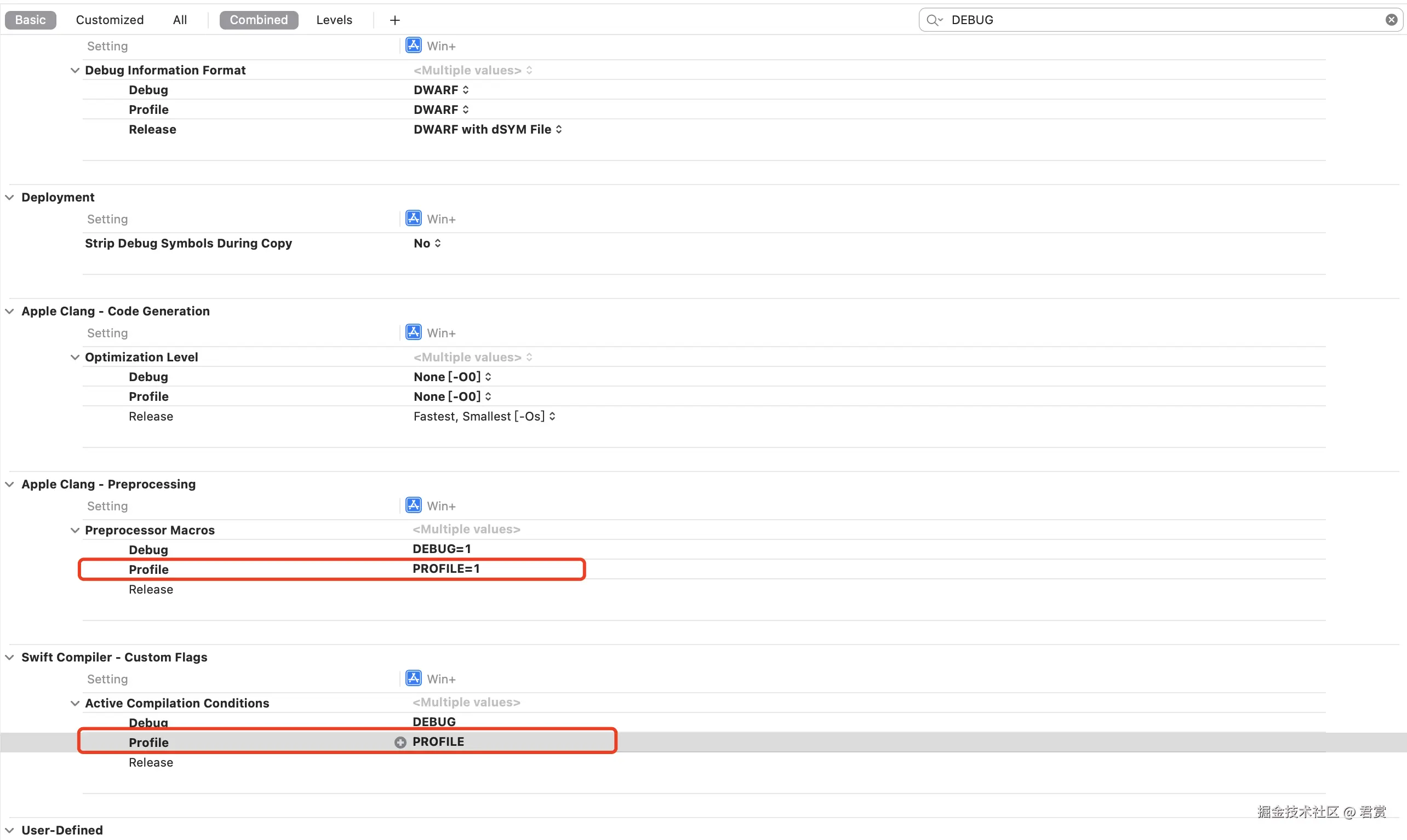
Task: Open the Strip Debug Symbols No dropdown
Action: pyautogui.click(x=427, y=243)
